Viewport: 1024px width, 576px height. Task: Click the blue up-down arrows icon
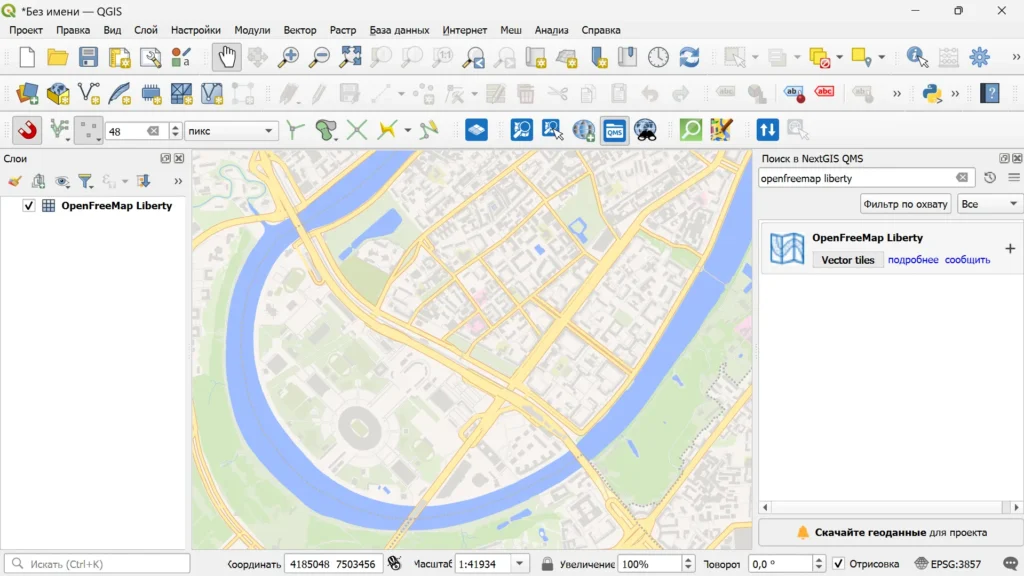point(767,130)
